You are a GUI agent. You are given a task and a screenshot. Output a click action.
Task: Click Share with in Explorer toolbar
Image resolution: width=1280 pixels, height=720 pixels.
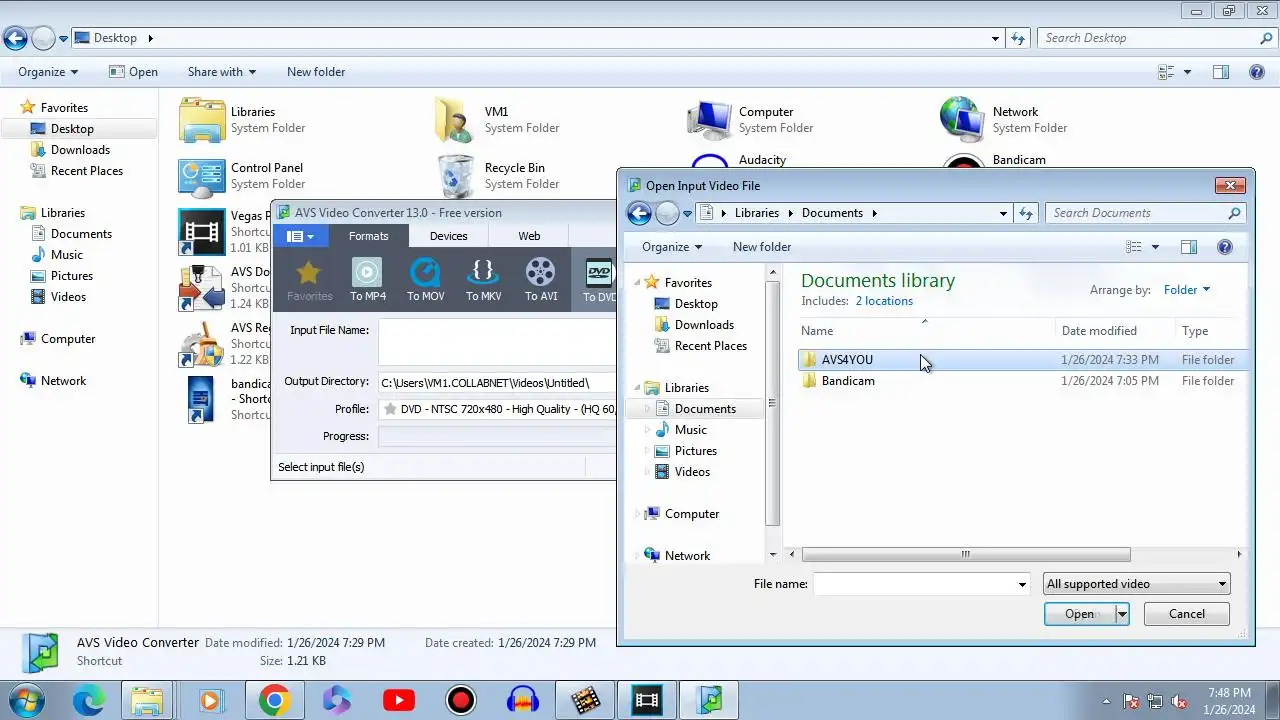point(222,72)
